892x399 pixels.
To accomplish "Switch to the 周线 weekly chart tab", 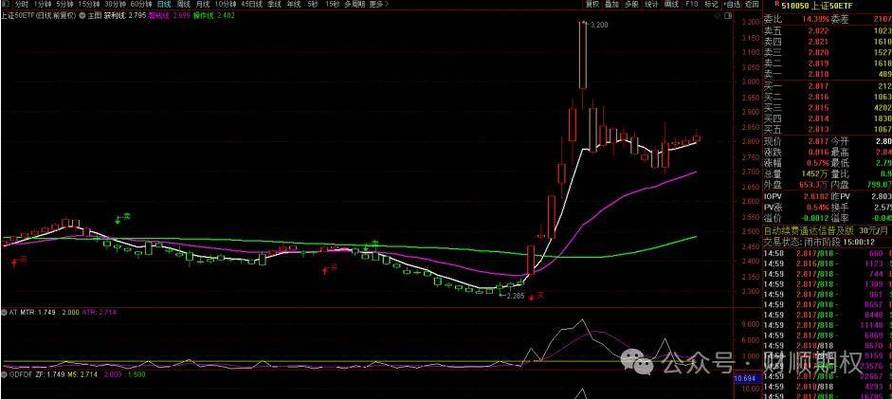I will (x=183, y=4).
